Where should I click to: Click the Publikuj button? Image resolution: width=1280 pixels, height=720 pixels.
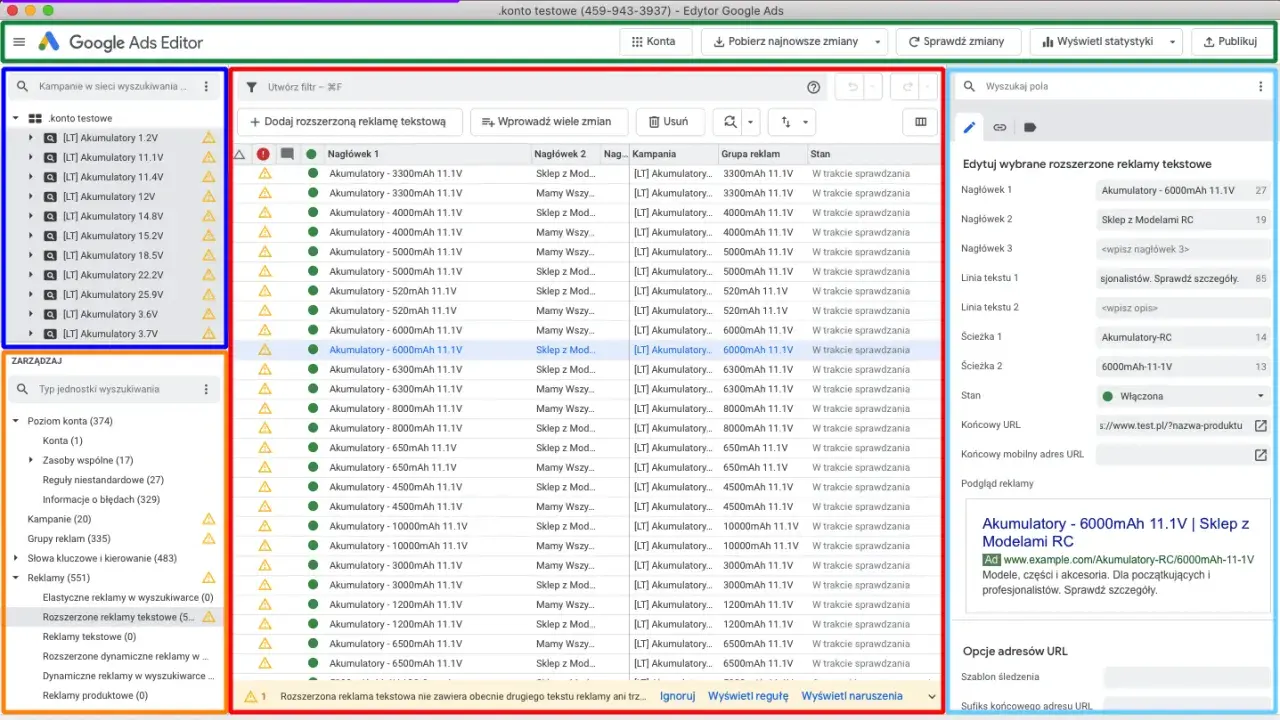[1231, 42]
